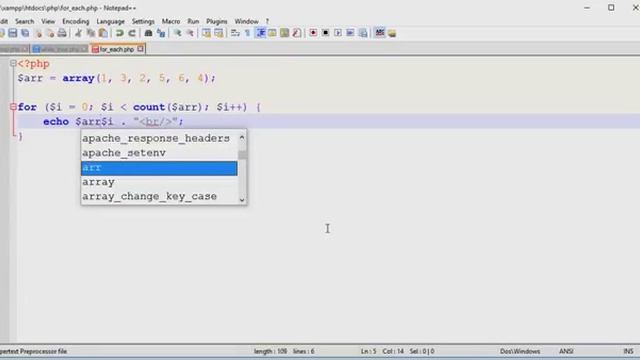Image resolution: width=640 pixels, height=360 pixels.
Task: Click the Save All toolbar icon
Action: tap(25, 33)
